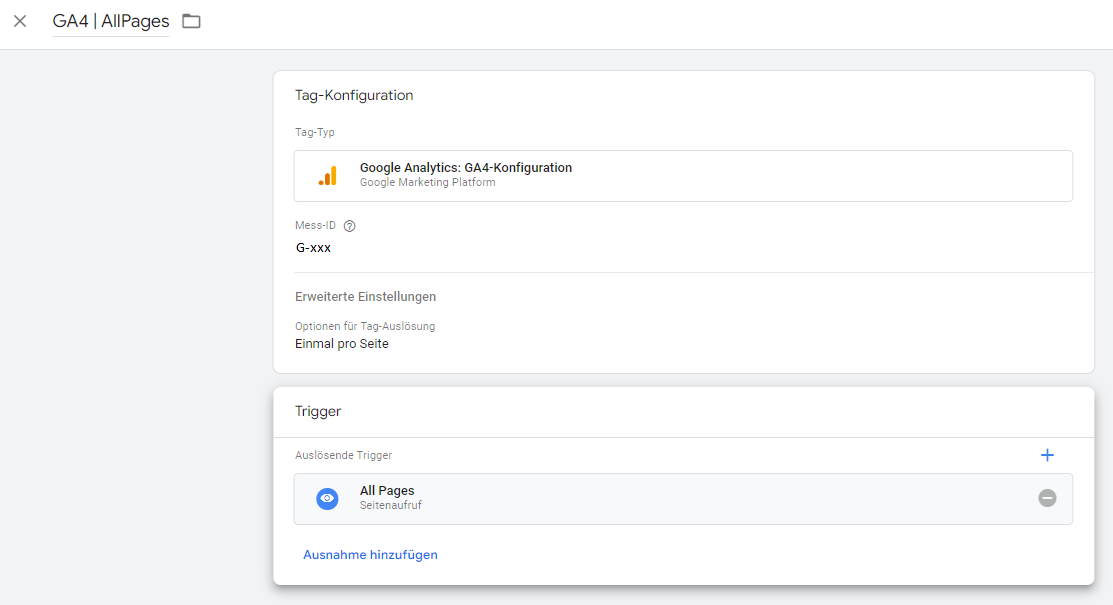Image resolution: width=1113 pixels, height=605 pixels.
Task: Click the Auslösende Trigger label
Action: [x=344, y=455]
